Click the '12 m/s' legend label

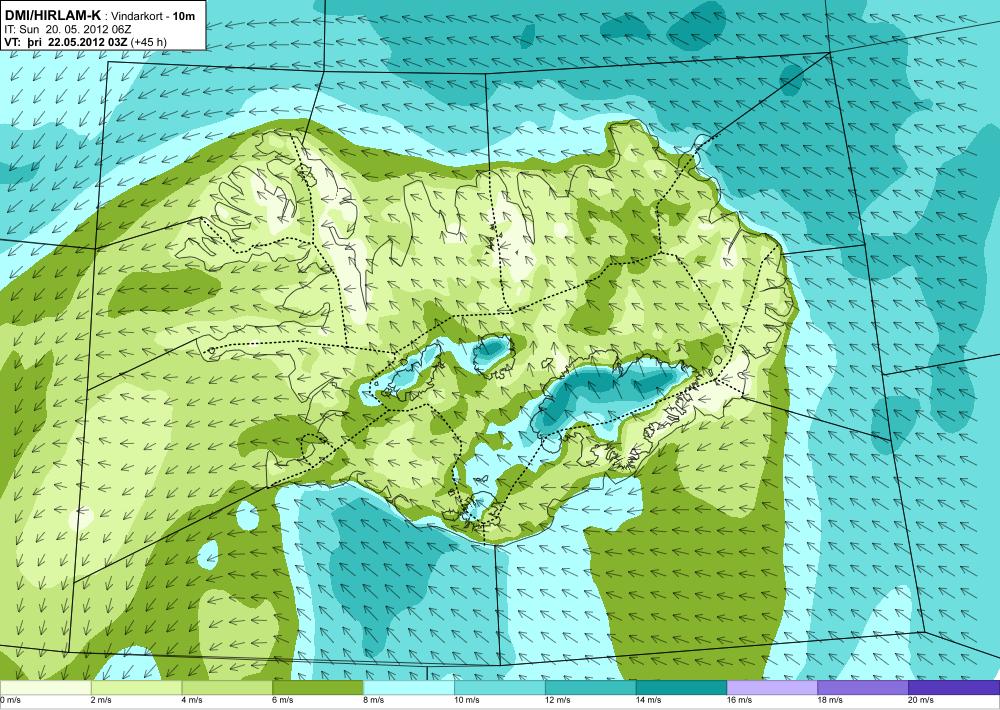click(557, 700)
